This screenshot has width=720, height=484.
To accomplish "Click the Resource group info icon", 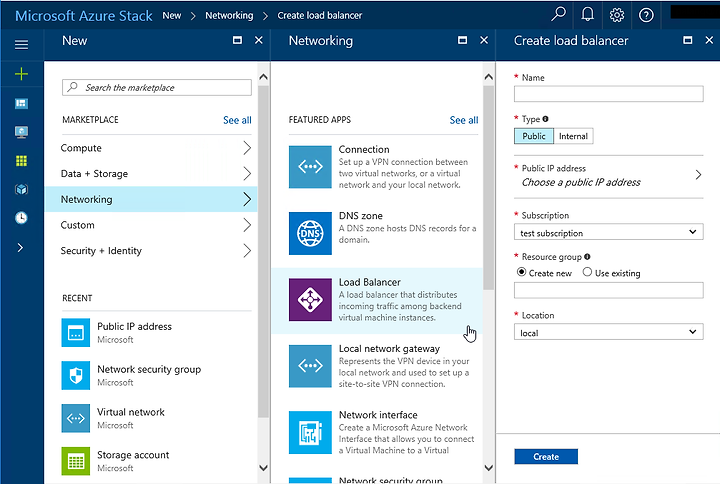I will click(587, 257).
